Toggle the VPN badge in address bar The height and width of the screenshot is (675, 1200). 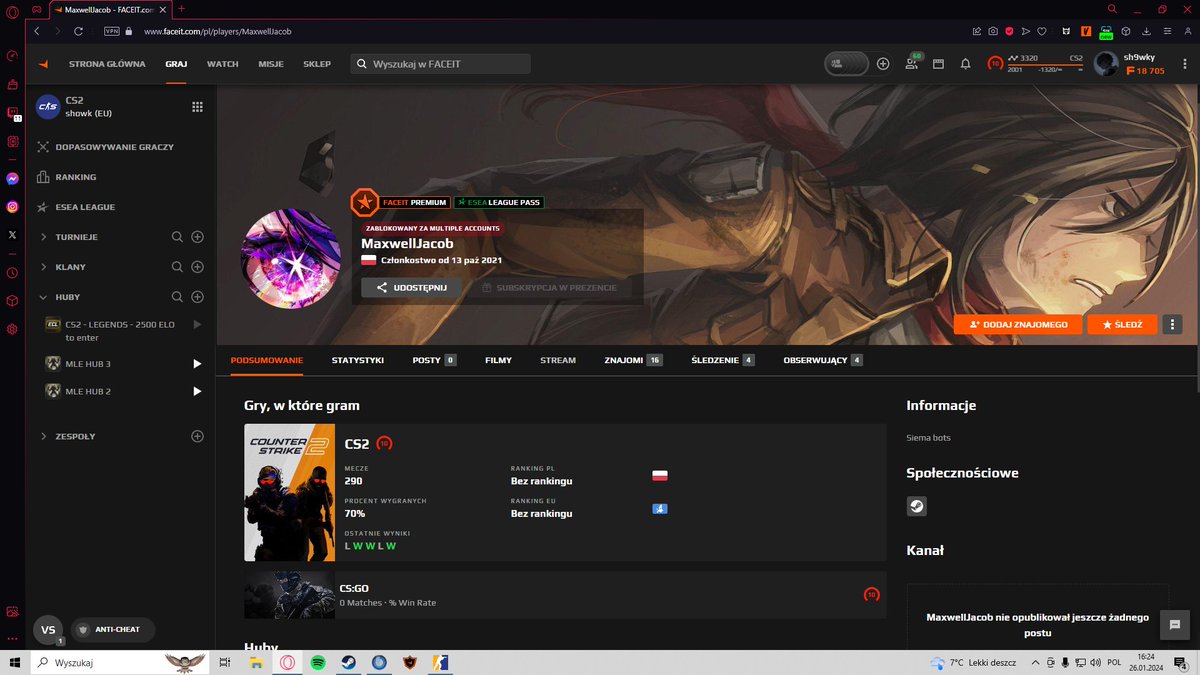(111, 31)
